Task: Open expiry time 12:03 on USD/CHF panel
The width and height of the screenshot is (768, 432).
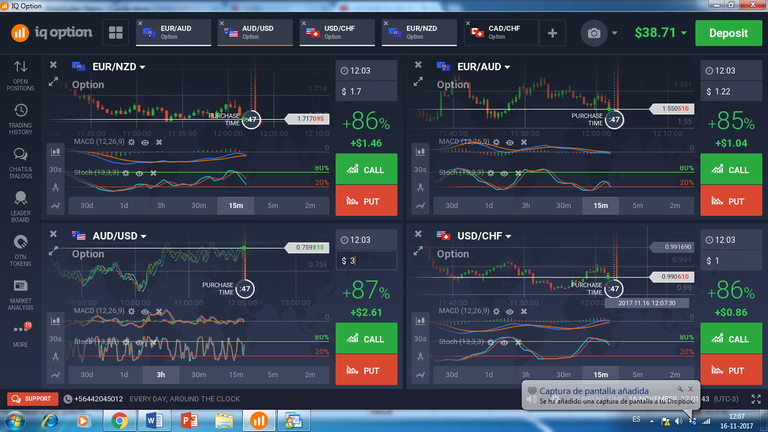Action: tap(731, 240)
